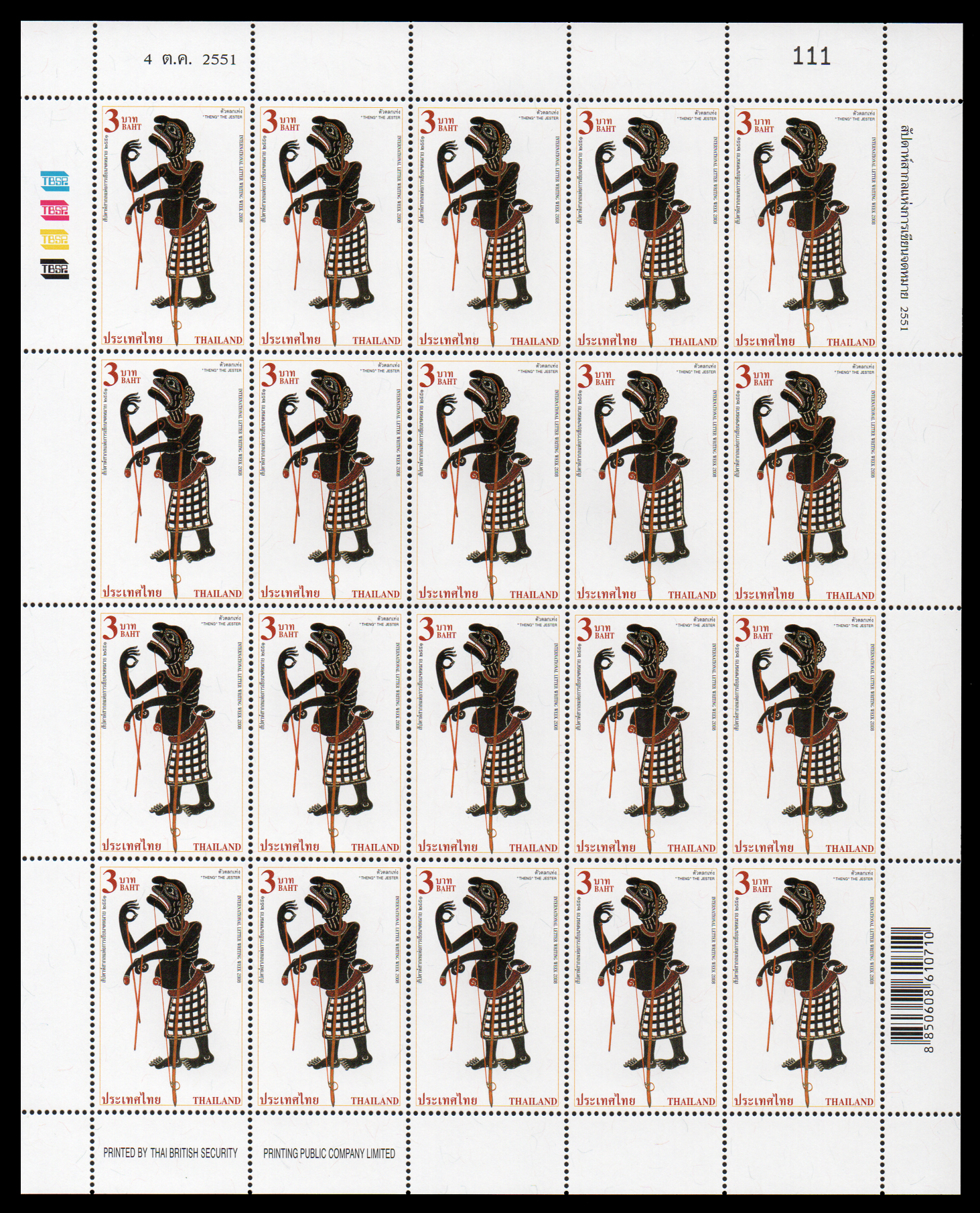The image size is (980, 1213).
Task: Click the magenta TBSP printer logo
Action: [x=54, y=210]
